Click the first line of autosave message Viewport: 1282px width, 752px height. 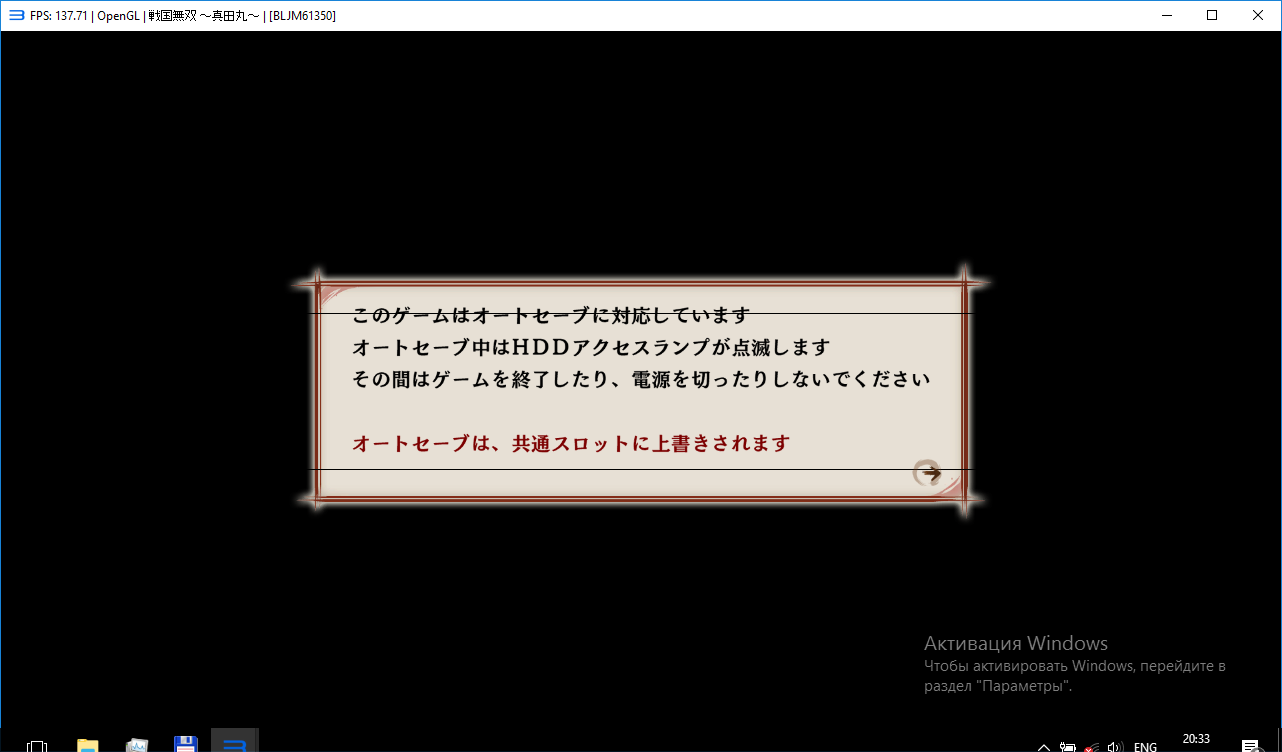pos(551,316)
